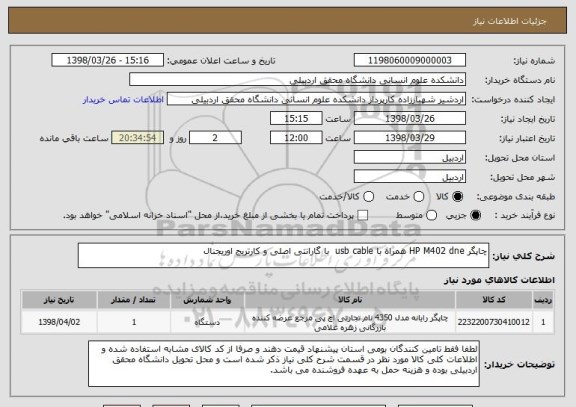Click the remaining time 20:34:54 field
The width and height of the screenshot is (576, 407).
pyautogui.click(x=137, y=138)
